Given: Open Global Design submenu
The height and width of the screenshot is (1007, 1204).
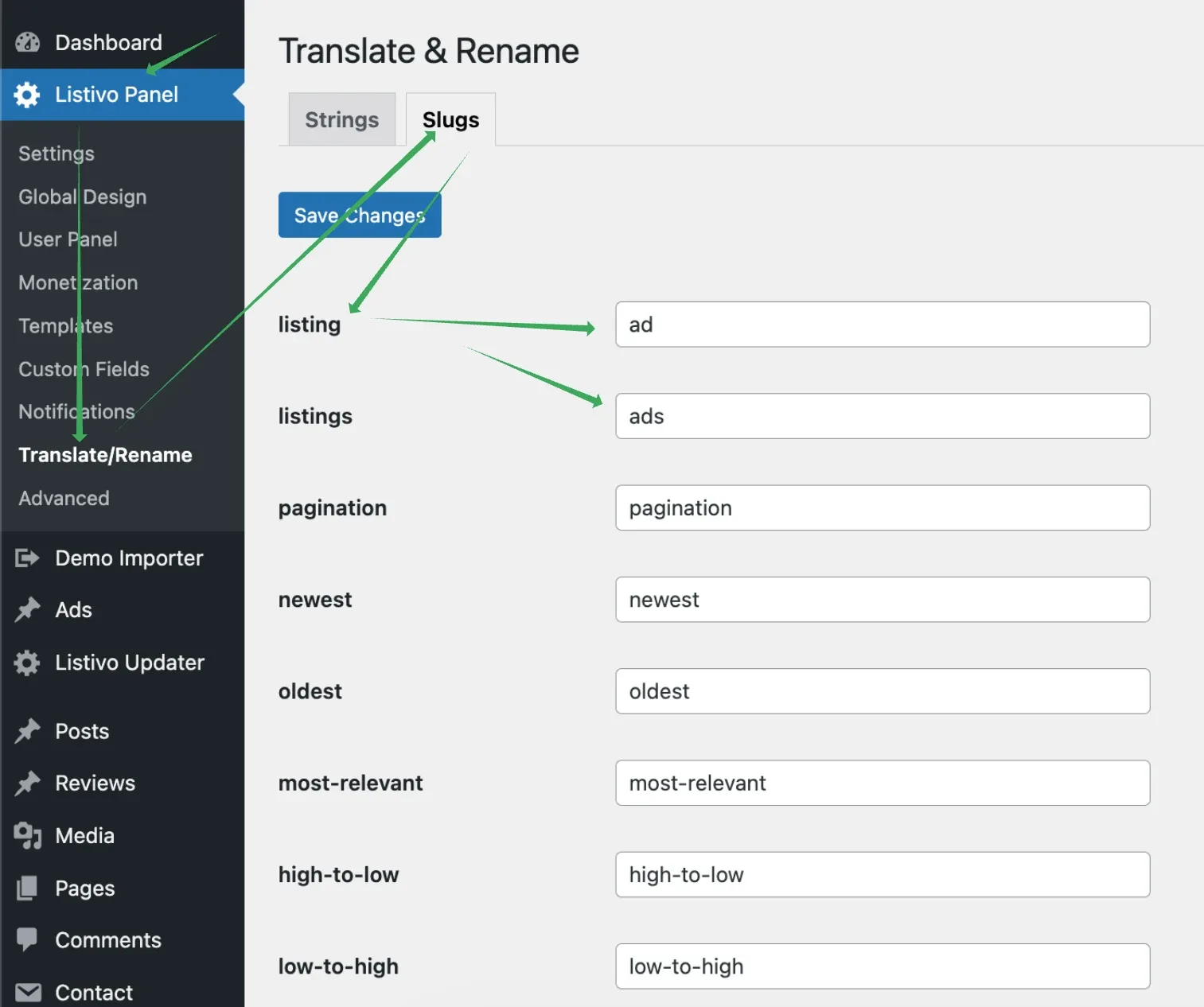Looking at the screenshot, I should point(83,196).
